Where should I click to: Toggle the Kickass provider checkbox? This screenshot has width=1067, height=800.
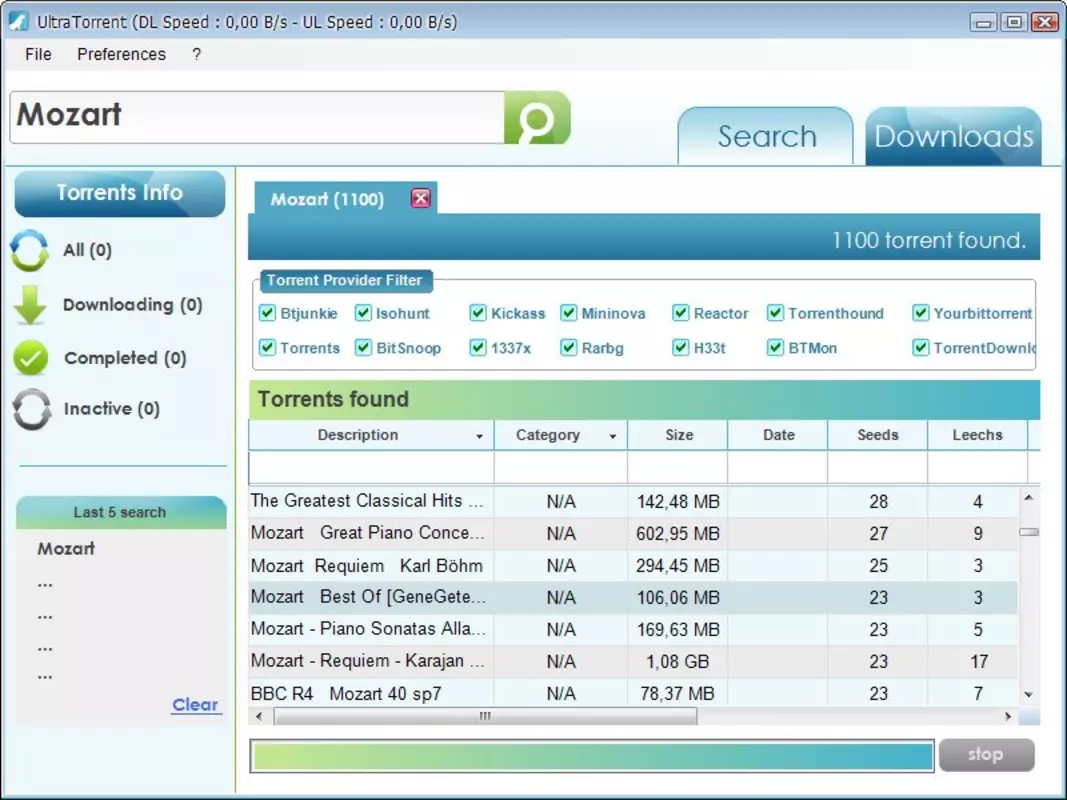tap(478, 313)
